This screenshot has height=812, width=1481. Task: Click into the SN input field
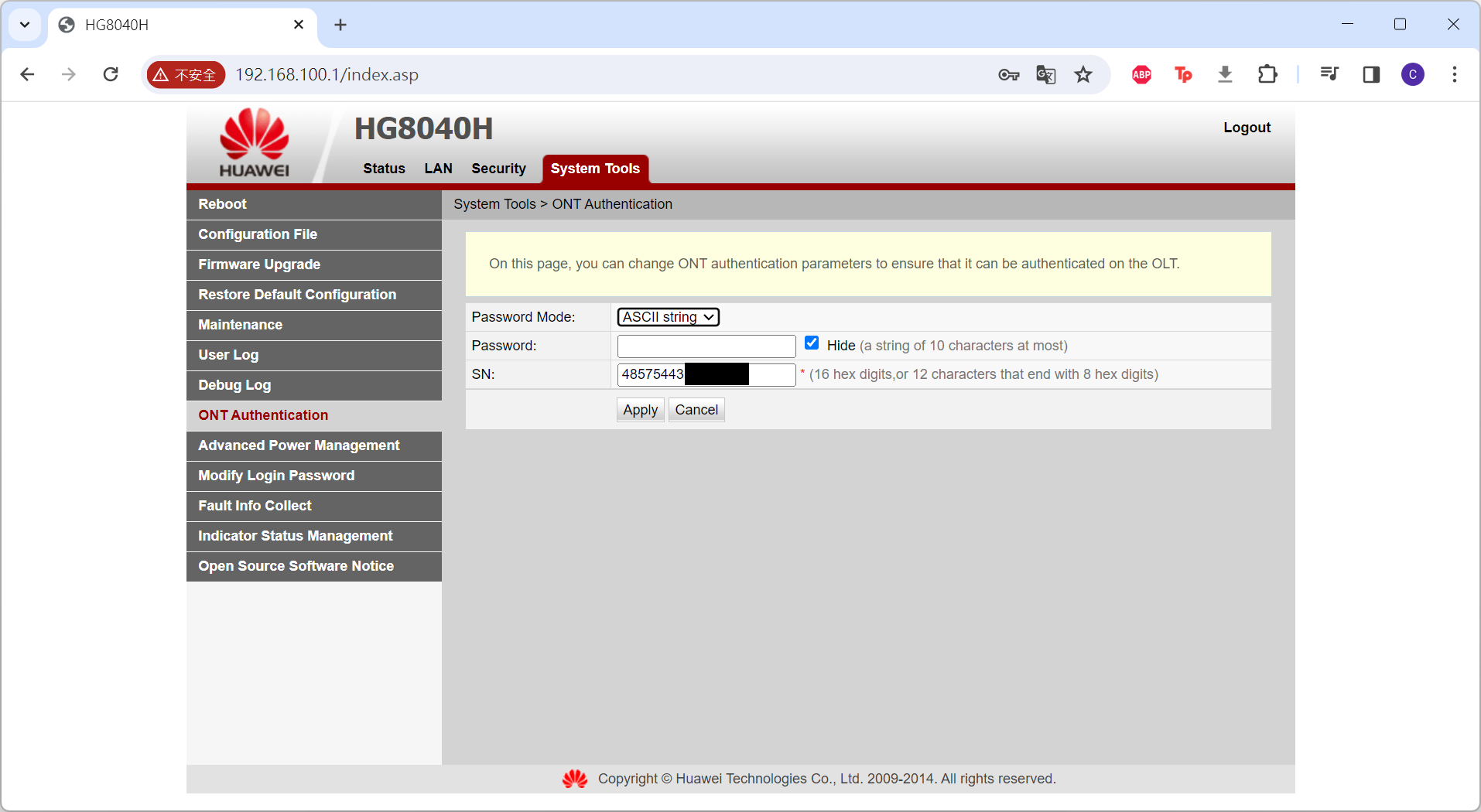pos(706,374)
